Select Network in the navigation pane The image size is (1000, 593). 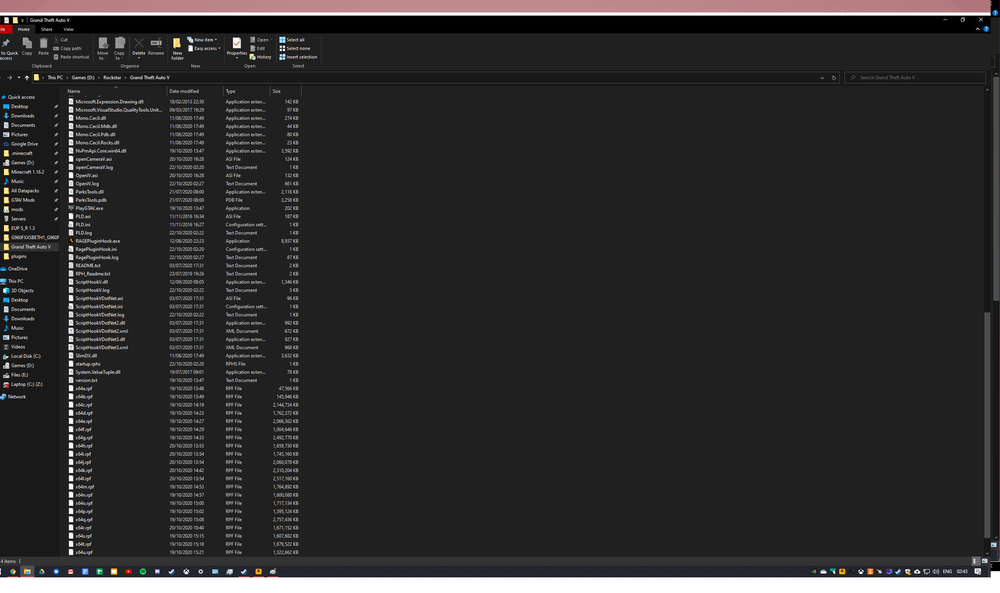coord(17,397)
